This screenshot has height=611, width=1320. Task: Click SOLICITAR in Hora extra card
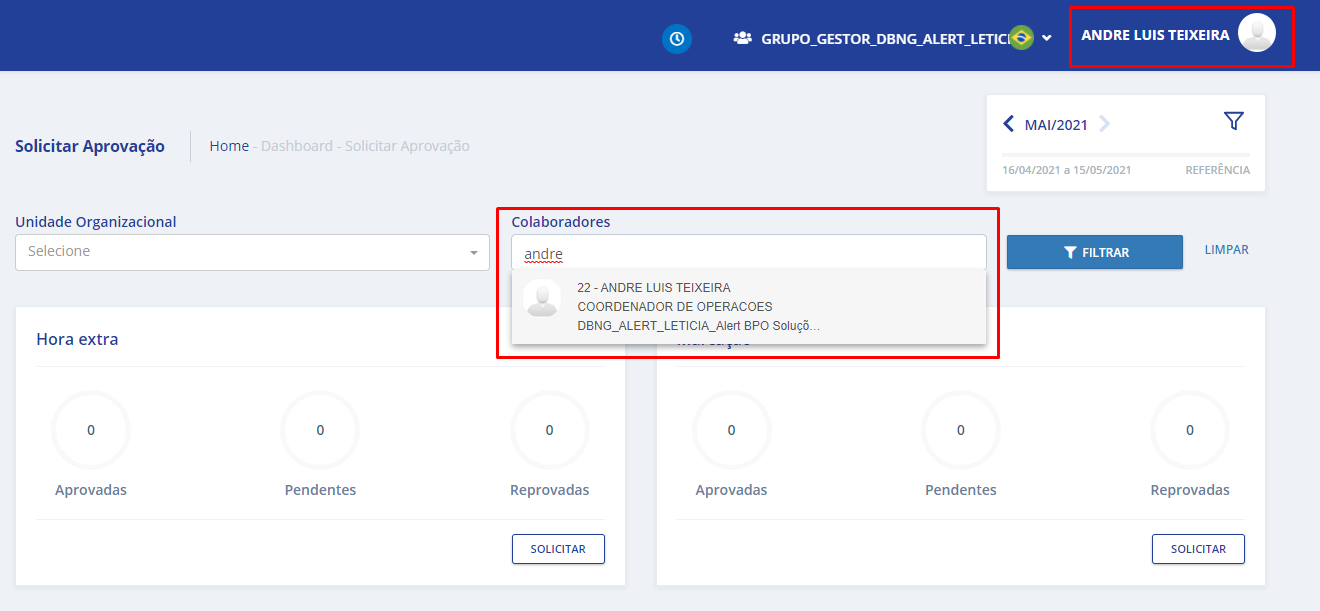558,549
